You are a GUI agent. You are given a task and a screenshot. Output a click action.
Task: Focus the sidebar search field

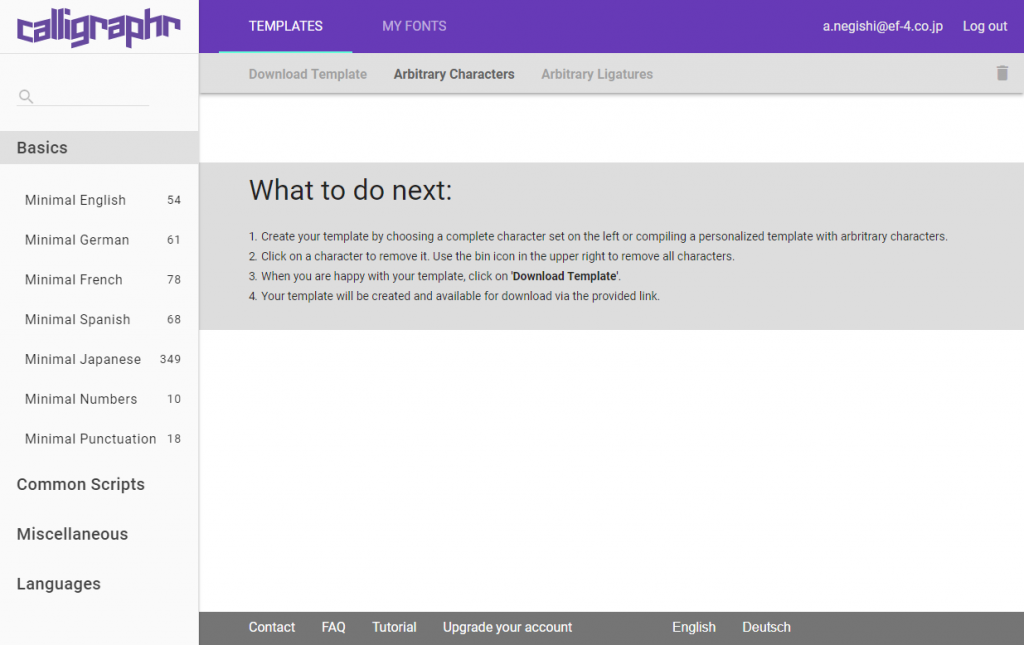[92, 96]
